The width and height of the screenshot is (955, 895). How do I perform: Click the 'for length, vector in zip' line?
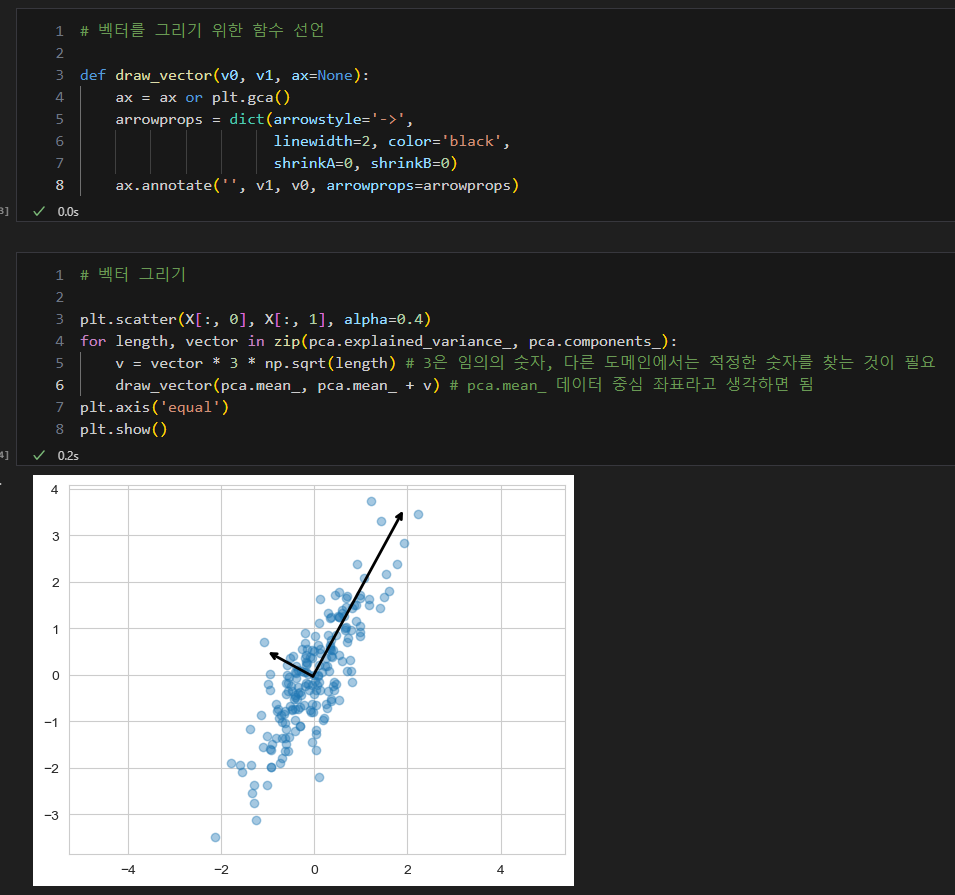point(378,341)
